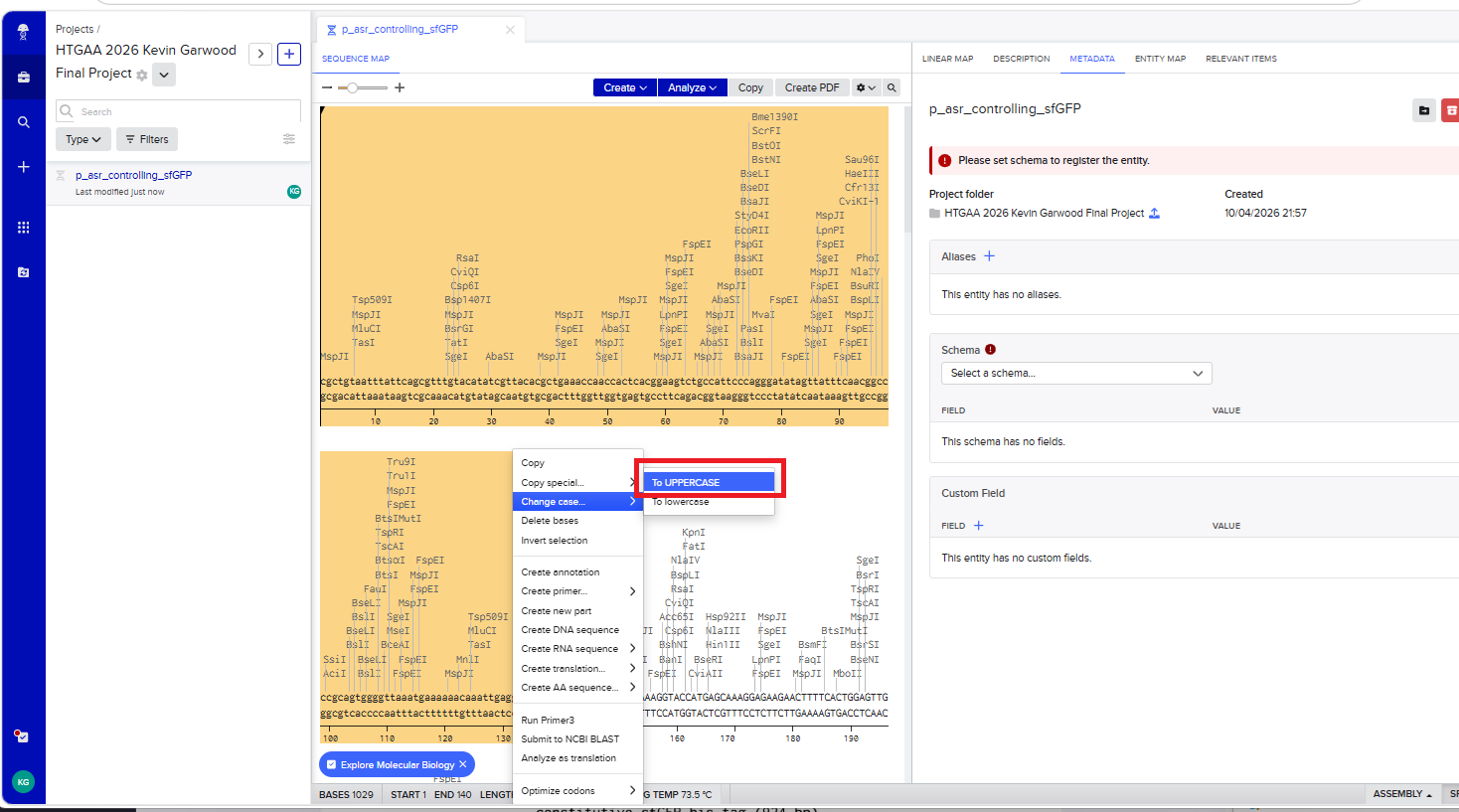This screenshot has width=1459, height=812.
Task: Choose To lowercase
Action: pos(709,502)
